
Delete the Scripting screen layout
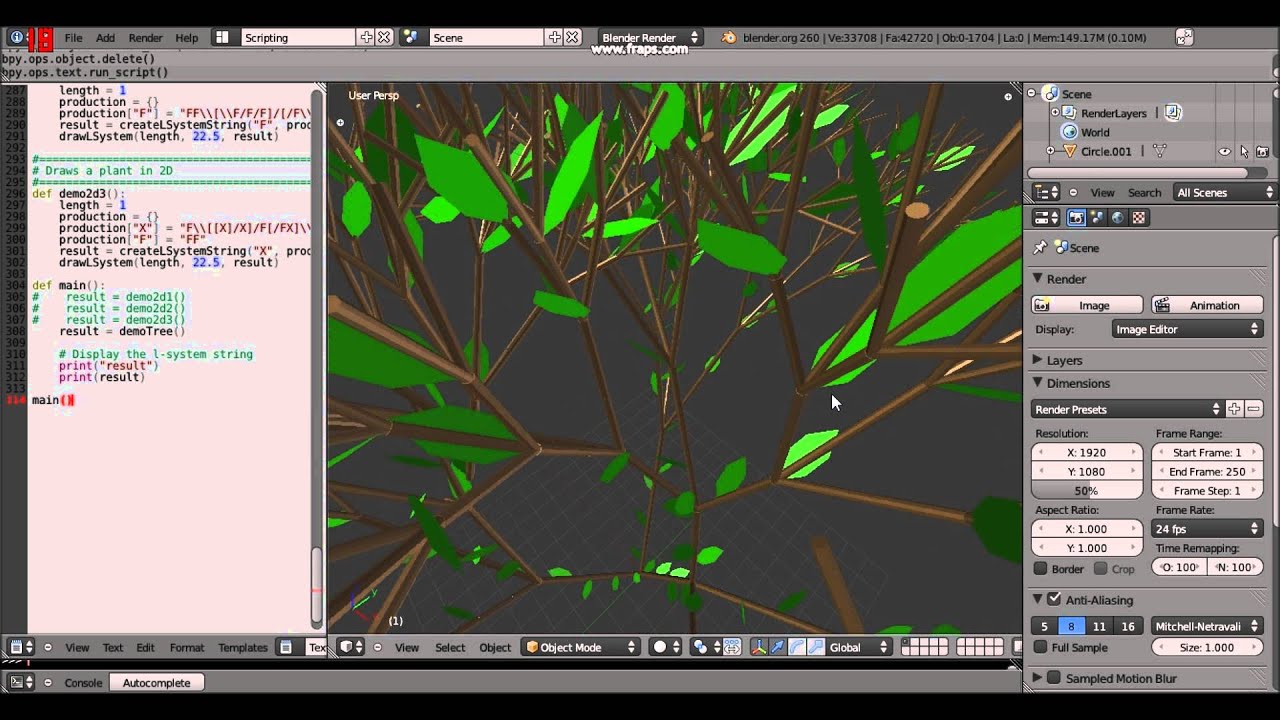tap(384, 37)
